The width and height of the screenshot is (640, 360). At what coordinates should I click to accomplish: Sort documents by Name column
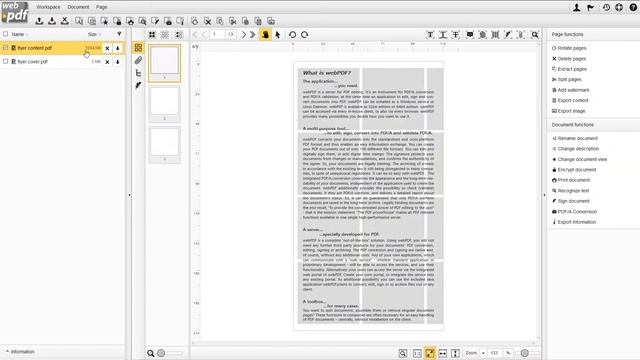click(x=18, y=34)
